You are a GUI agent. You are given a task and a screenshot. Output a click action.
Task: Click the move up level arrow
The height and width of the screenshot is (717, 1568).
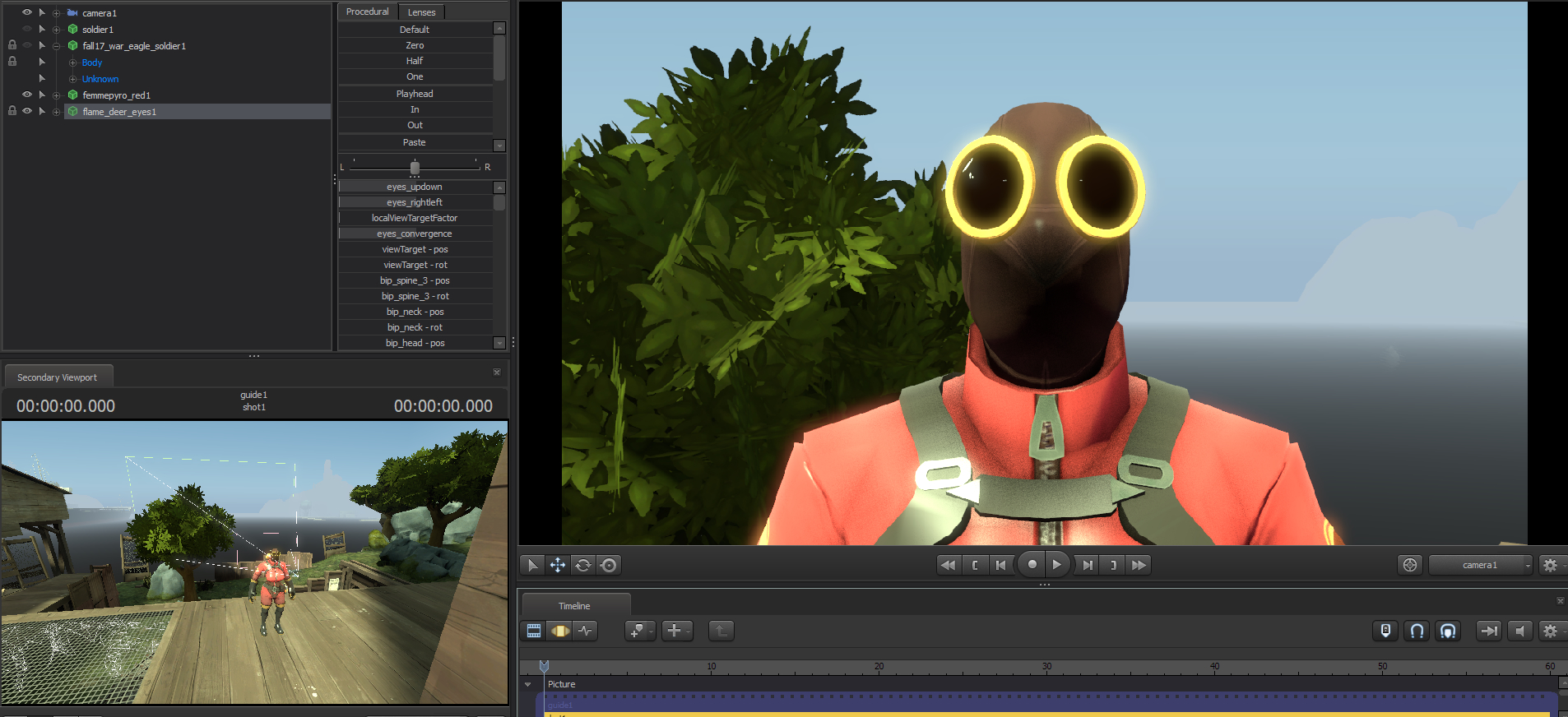[721, 631]
